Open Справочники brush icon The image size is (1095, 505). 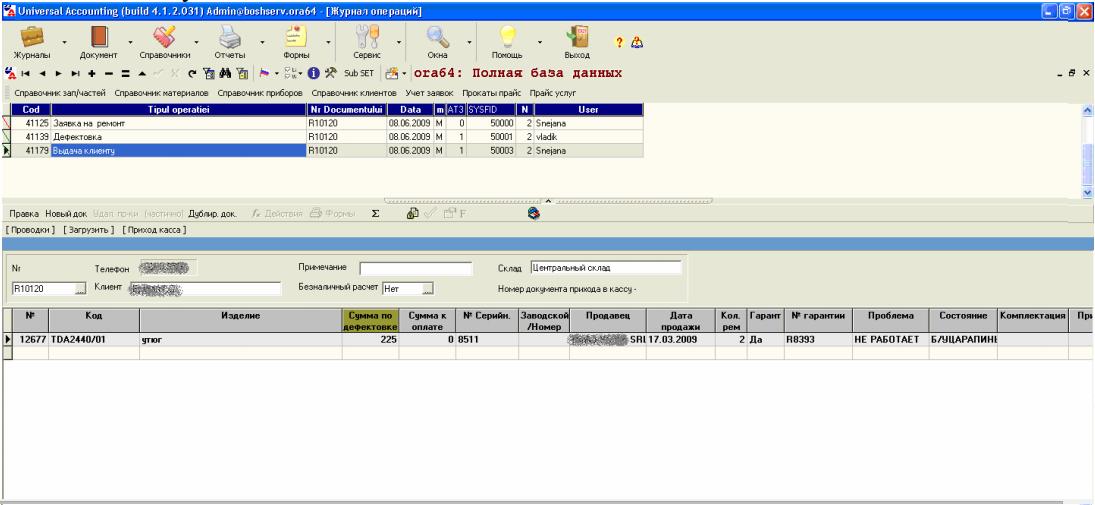(x=165, y=37)
